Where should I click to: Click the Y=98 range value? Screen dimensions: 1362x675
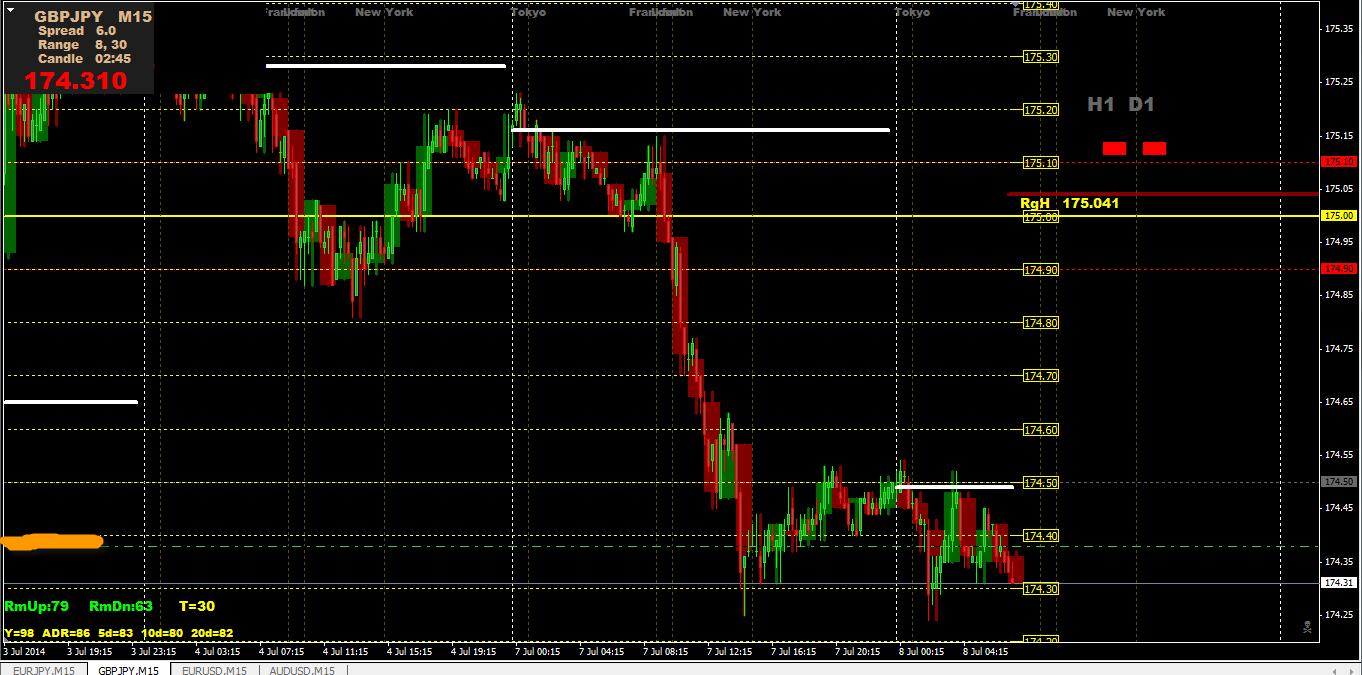coord(19,633)
